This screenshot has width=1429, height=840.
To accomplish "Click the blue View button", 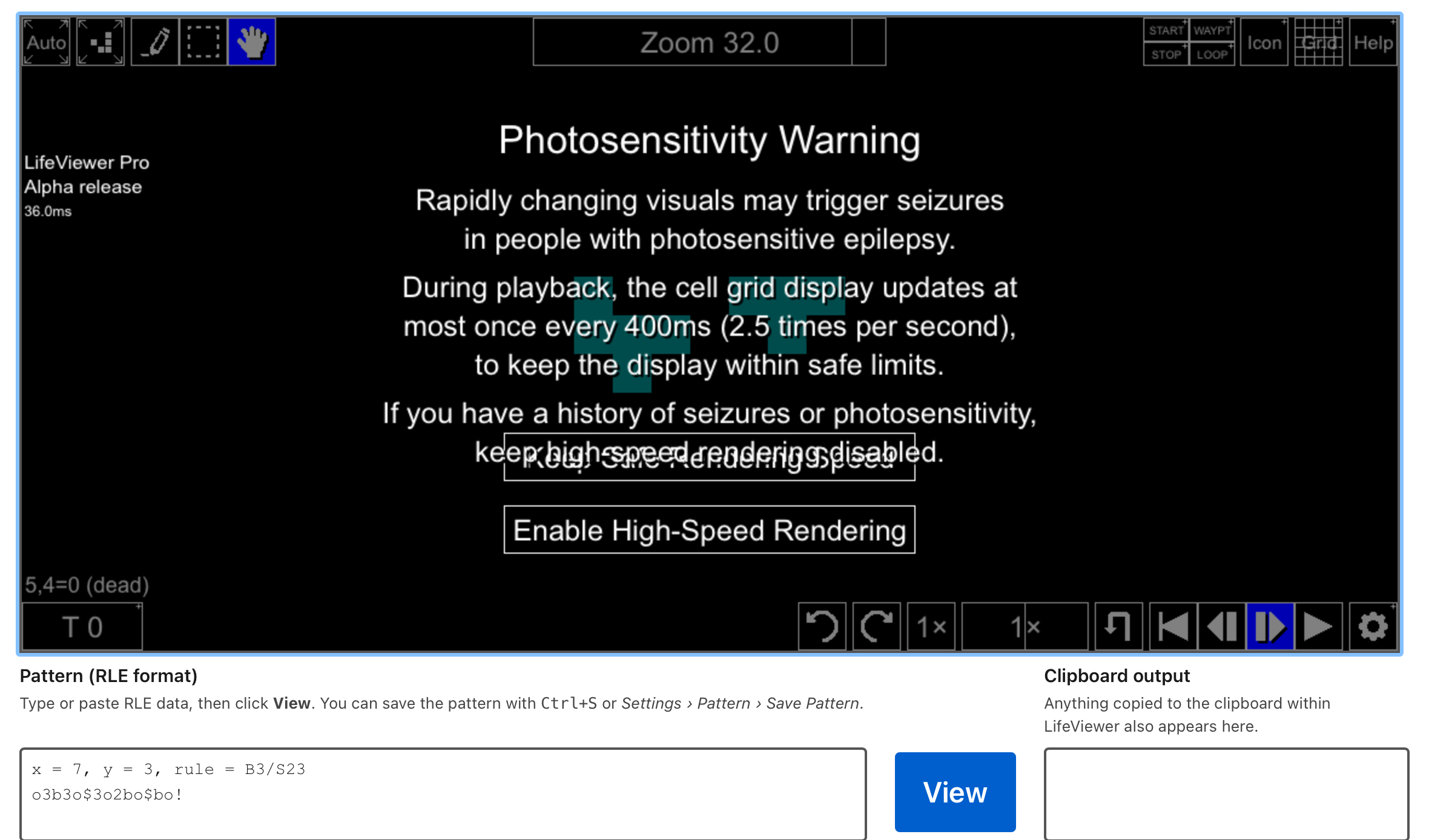I will (955, 792).
